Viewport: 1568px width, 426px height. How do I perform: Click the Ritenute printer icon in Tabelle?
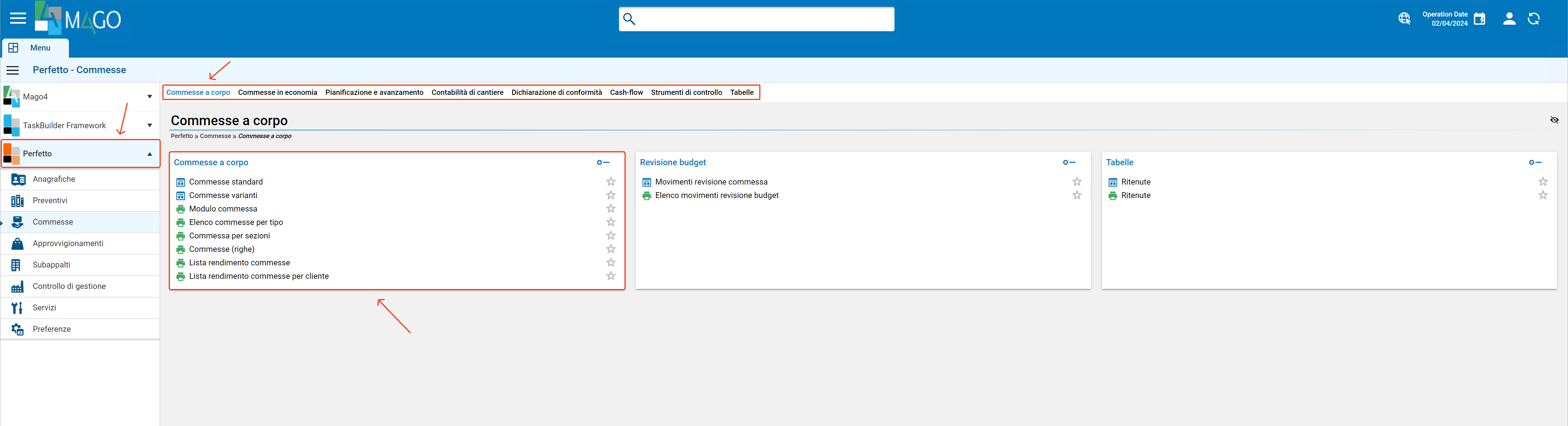click(x=1113, y=195)
